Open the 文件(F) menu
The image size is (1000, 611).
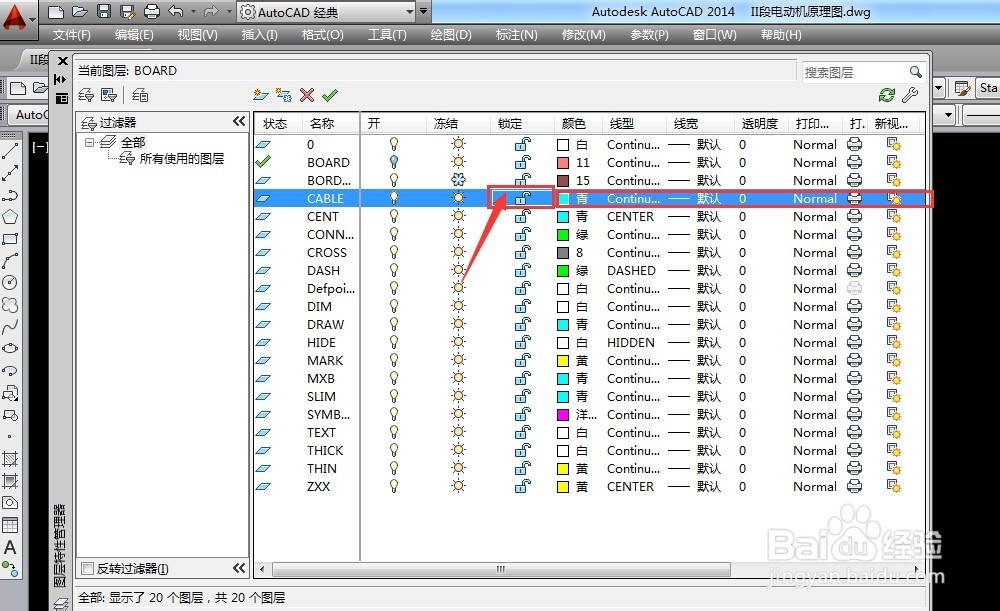(x=71, y=34)
